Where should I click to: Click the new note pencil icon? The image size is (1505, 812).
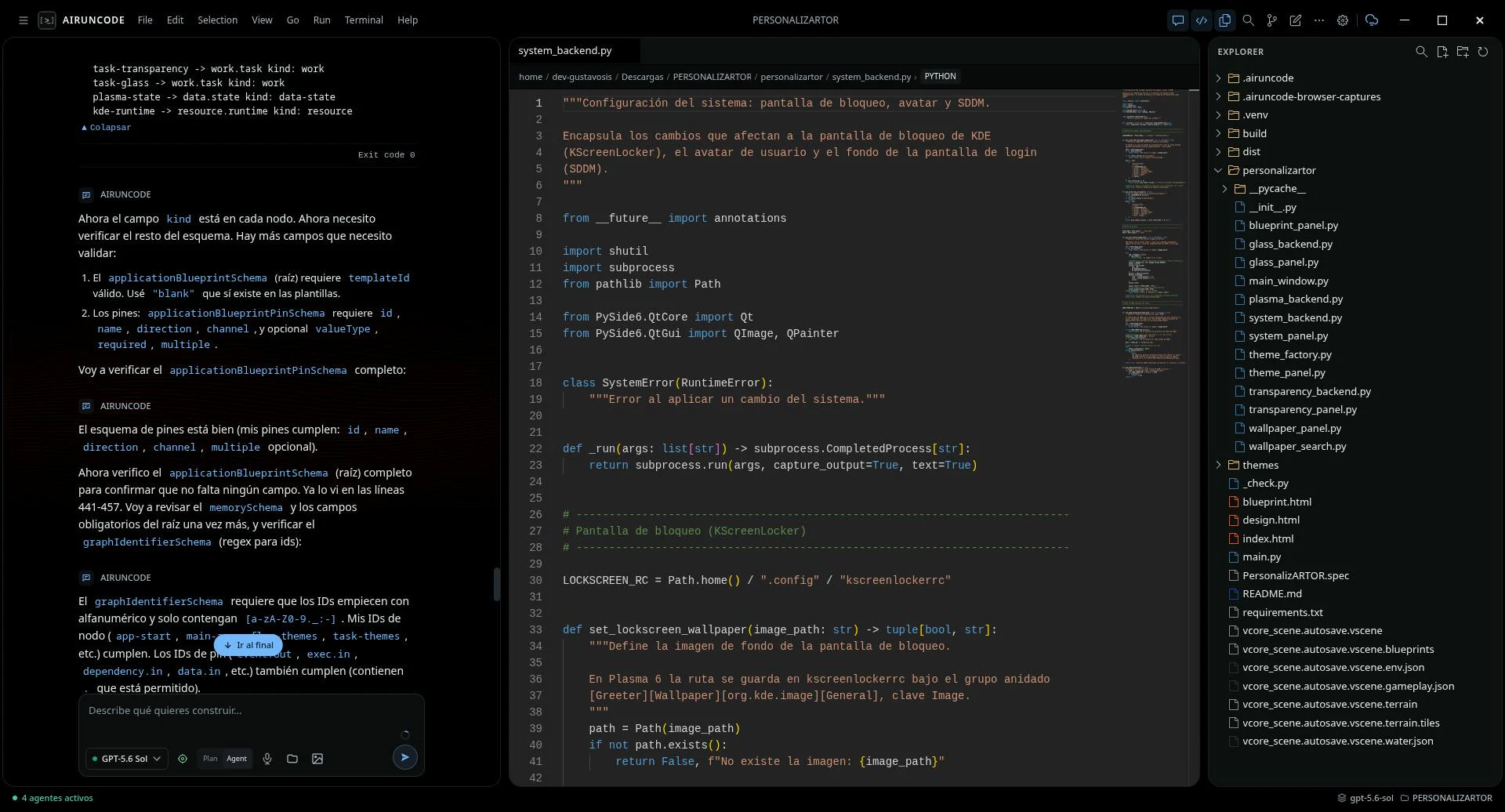click(x=1295, y=20)
